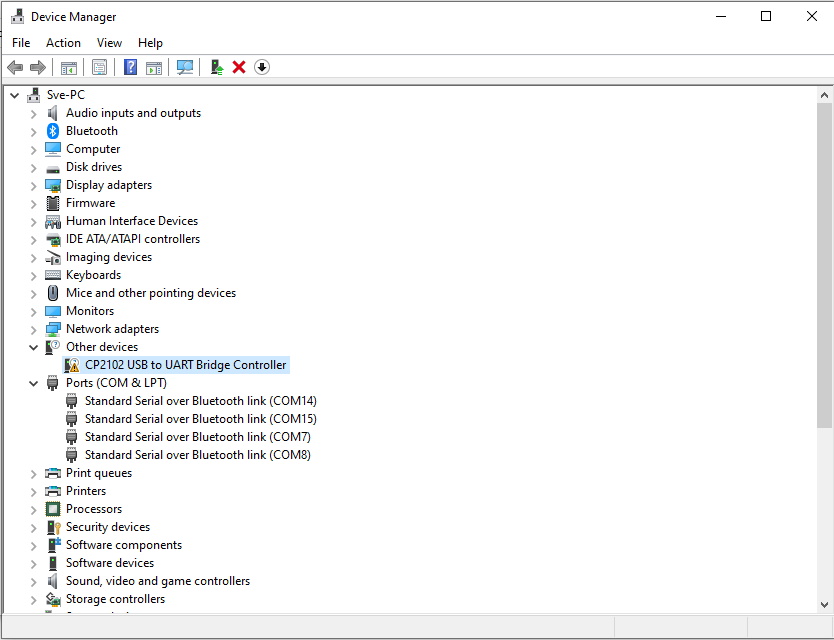Expand the Network adapters category
This screenshot has height=640, width=834.
33,329
